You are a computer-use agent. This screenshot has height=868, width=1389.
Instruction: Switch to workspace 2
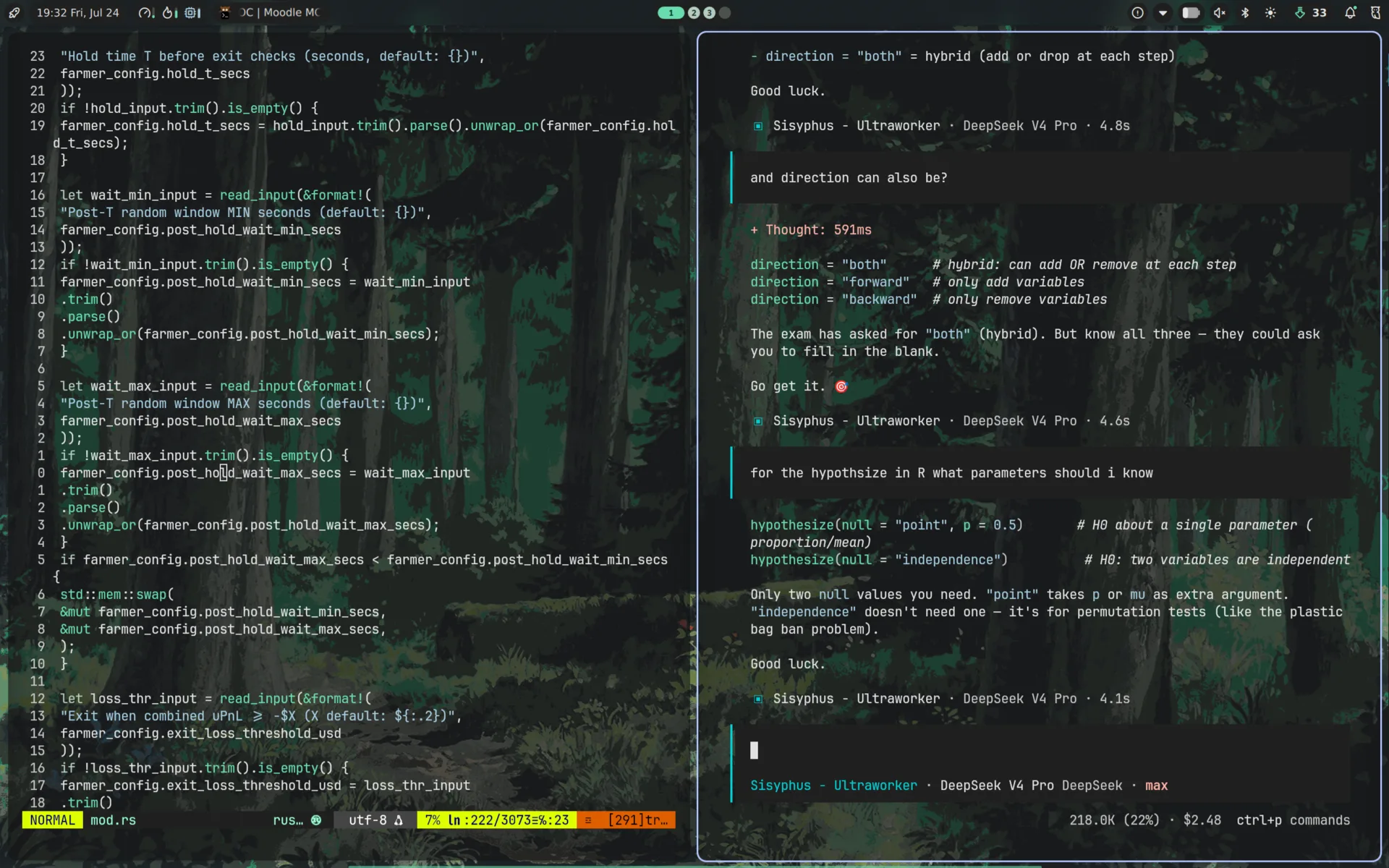pos(694,12)
